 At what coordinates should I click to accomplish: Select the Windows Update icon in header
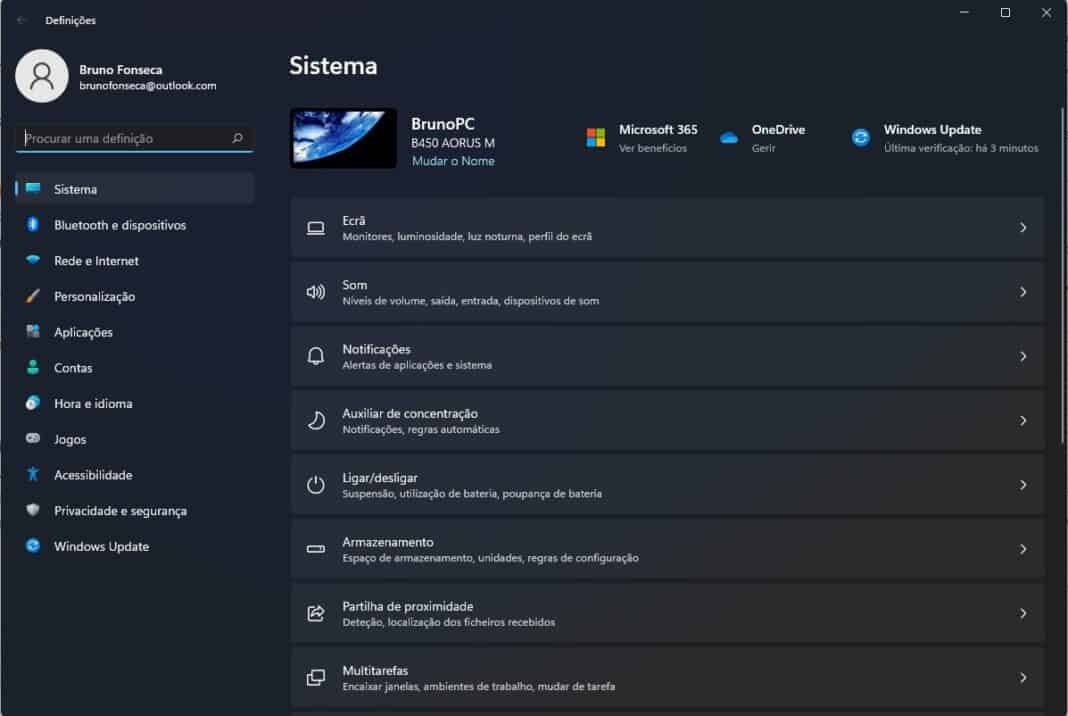pos(860,137)
